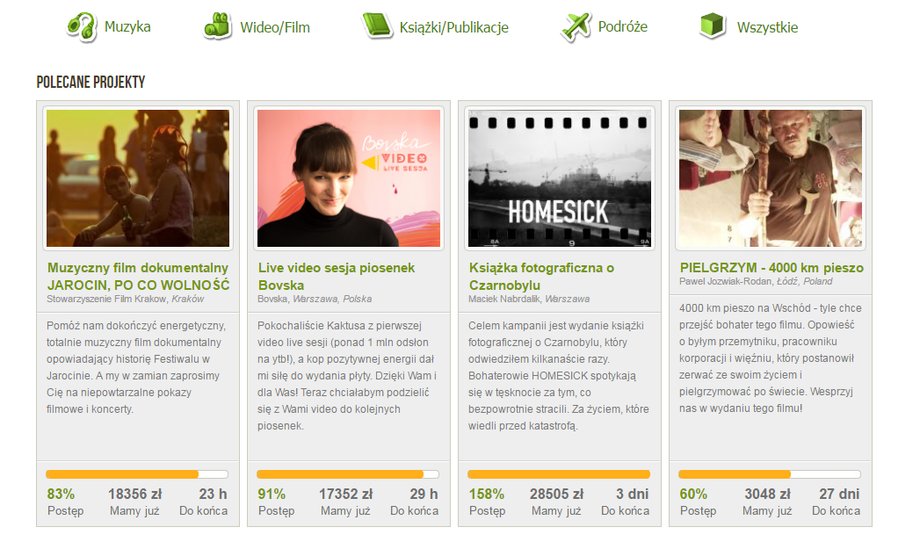Open the HOMESICK black-and-white photo thumbnail
This screenshot has height=549, width=920.
pyautogui.click(x=560, y=178)
